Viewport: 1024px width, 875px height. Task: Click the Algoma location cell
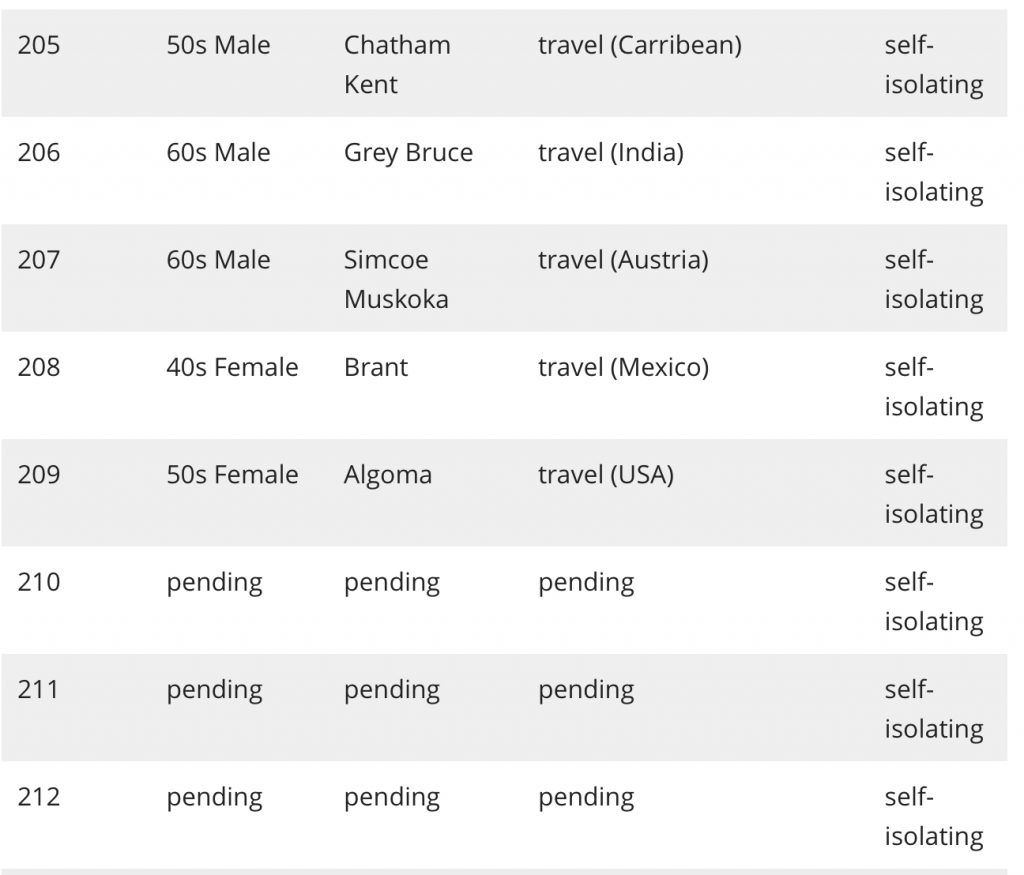388,475
